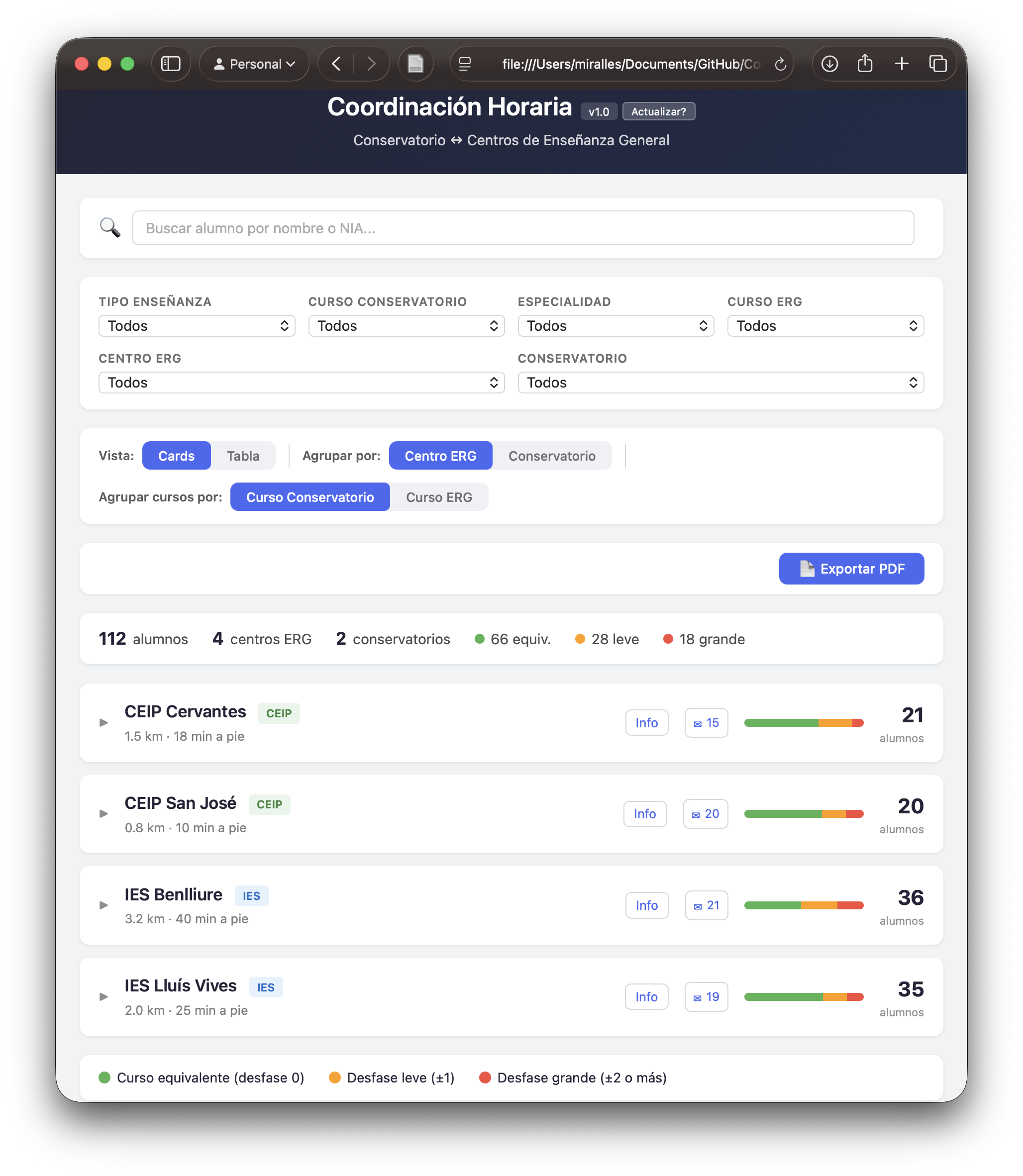Select the Cards view option
Image resolution: width=1023 pixels, height=1176 pixels.
tap(176, 455)
